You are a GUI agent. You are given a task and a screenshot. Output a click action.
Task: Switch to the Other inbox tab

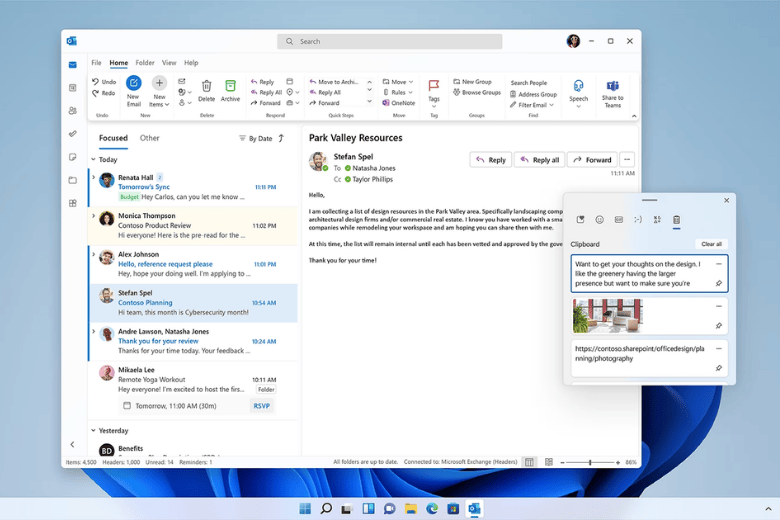pyautogui.click(x=149, y=138)
